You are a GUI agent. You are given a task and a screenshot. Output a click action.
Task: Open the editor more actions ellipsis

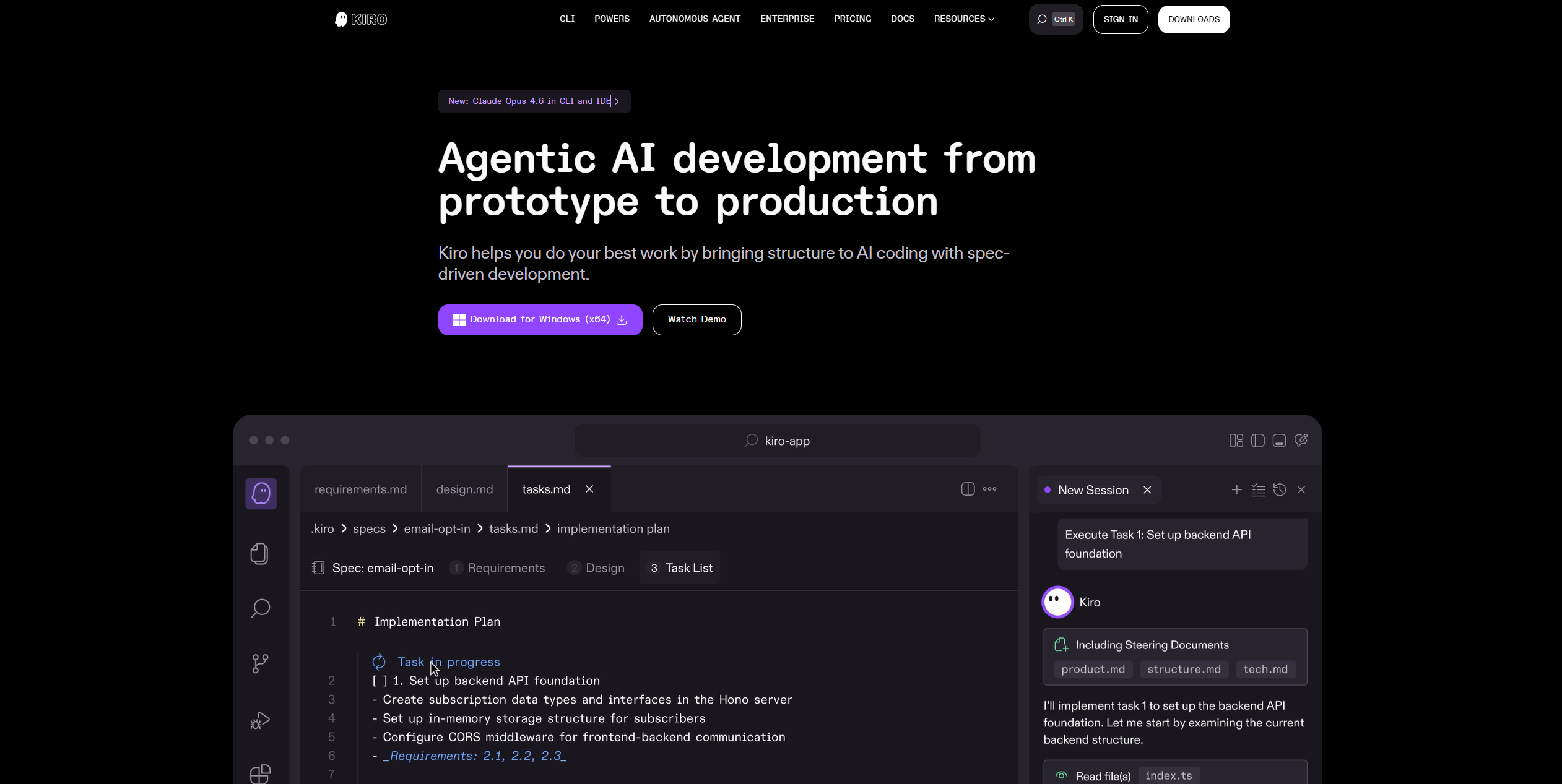pos(989,489)
